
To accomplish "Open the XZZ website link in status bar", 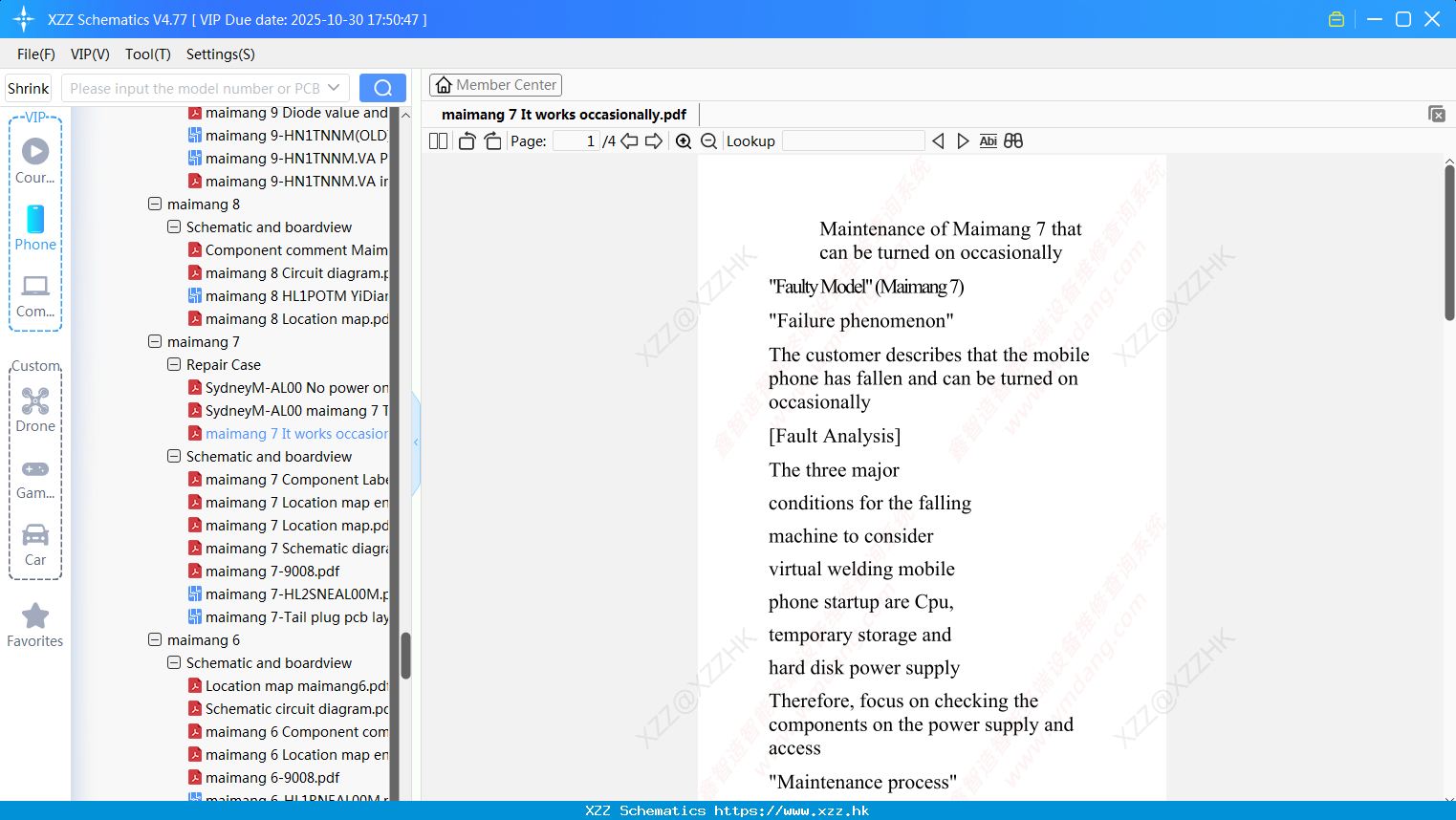I will (792, 810).
